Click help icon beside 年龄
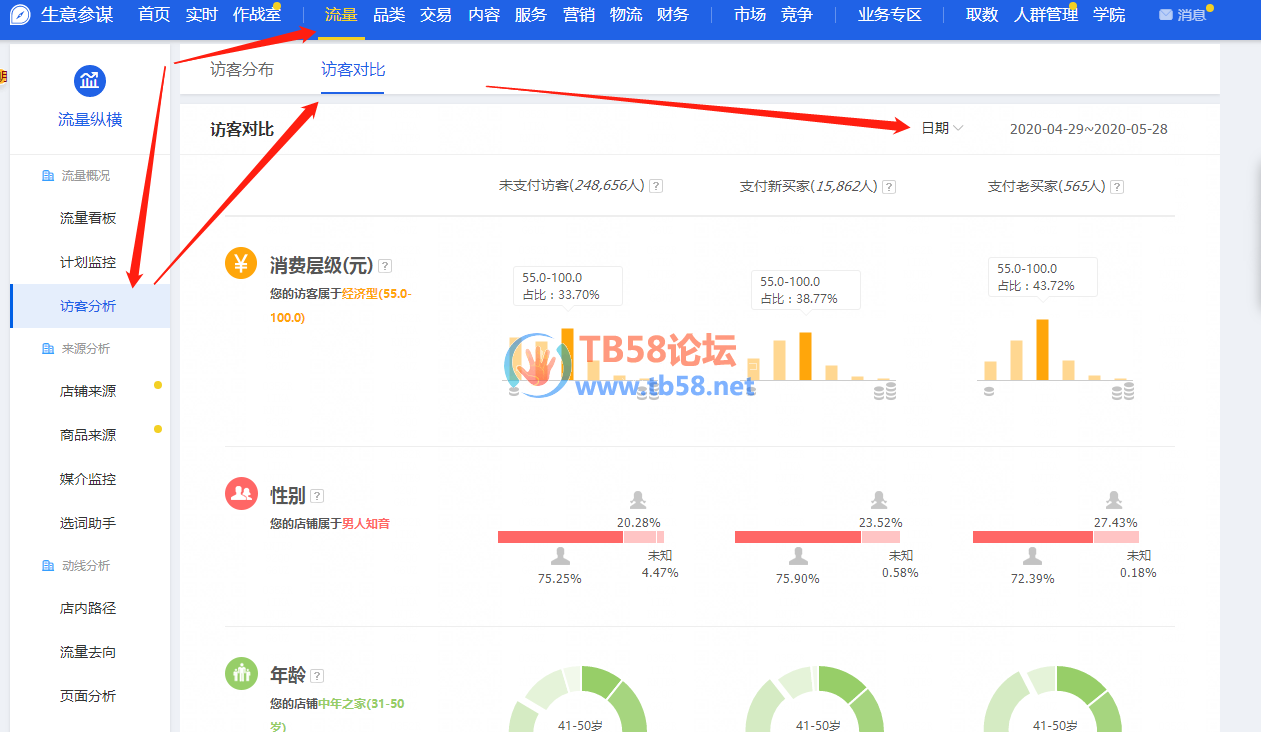Image resolution: width=1261 pixels, height=732 pixels. point(317,676)
